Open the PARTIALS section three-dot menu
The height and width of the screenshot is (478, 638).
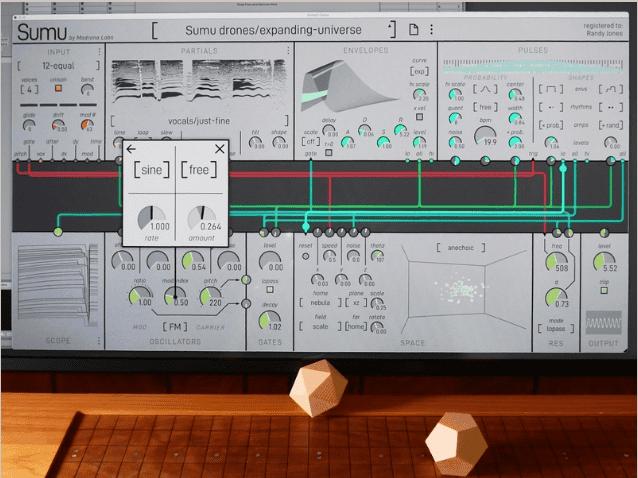288,50
